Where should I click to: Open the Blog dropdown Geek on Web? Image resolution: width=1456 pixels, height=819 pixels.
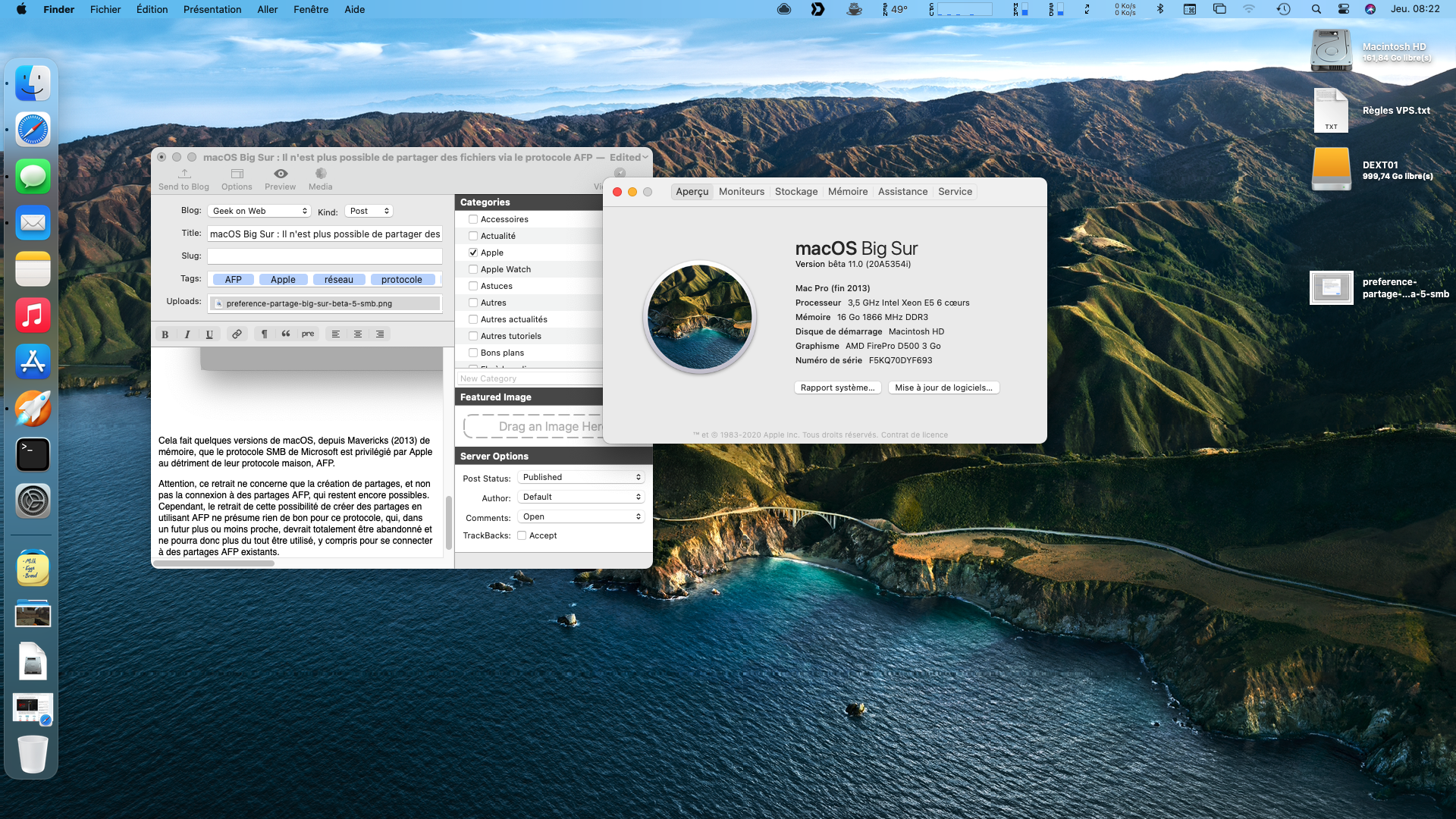[x=259, y=211]
